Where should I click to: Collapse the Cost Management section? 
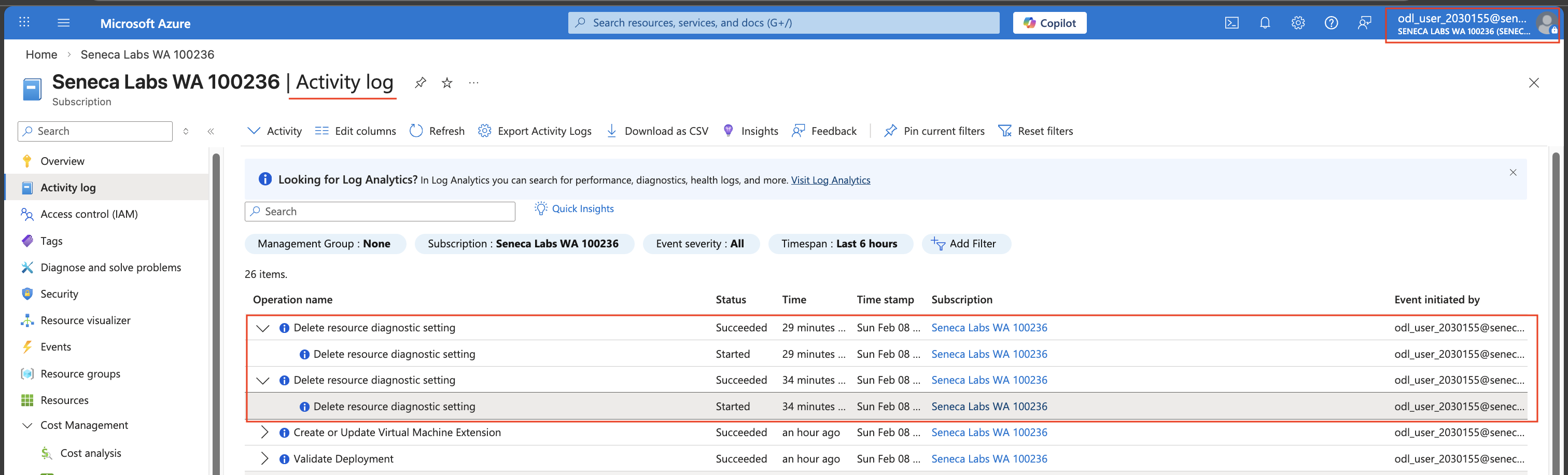pos(27,425)
